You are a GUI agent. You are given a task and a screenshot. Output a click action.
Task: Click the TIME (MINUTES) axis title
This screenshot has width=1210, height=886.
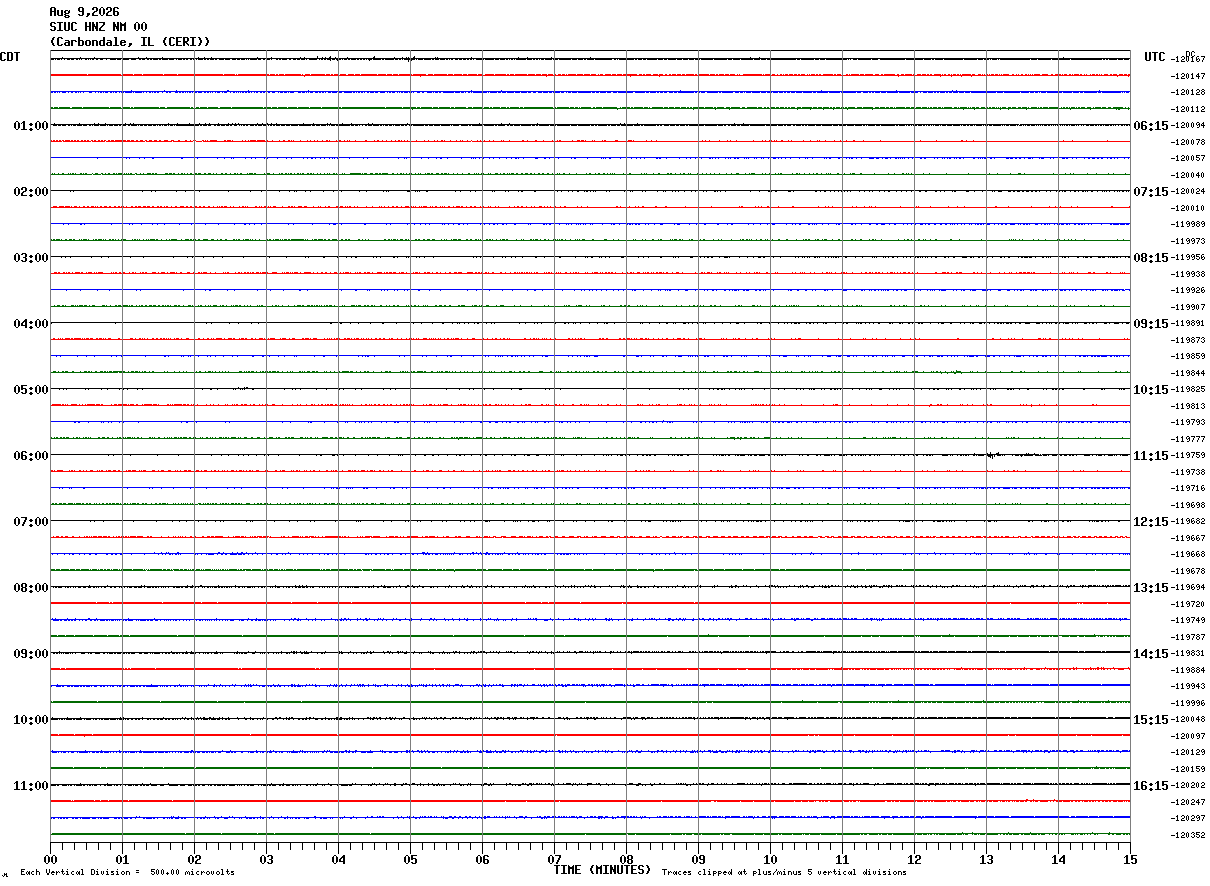[x=602, y=870]
